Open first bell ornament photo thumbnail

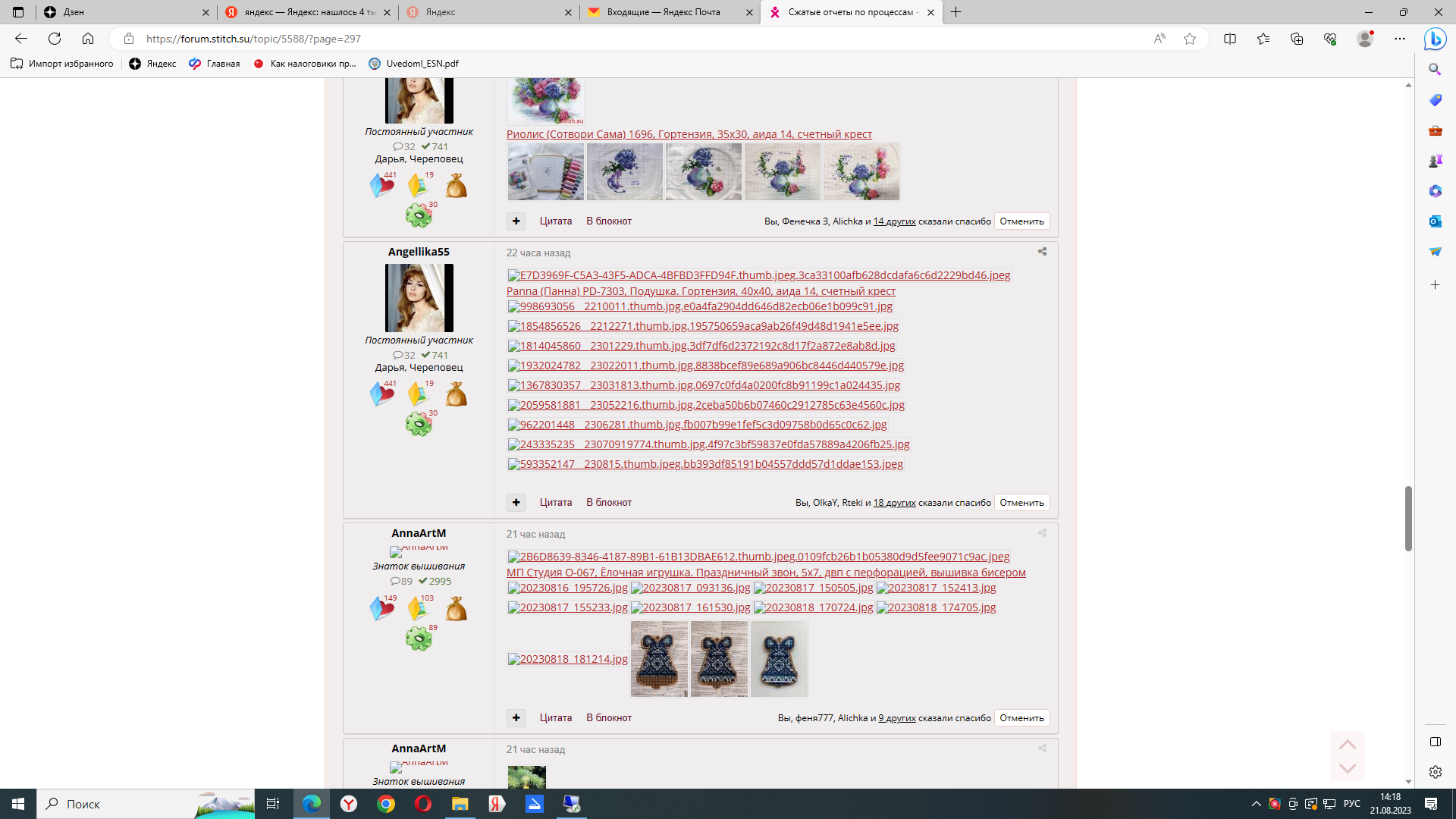tap(659, 659)
